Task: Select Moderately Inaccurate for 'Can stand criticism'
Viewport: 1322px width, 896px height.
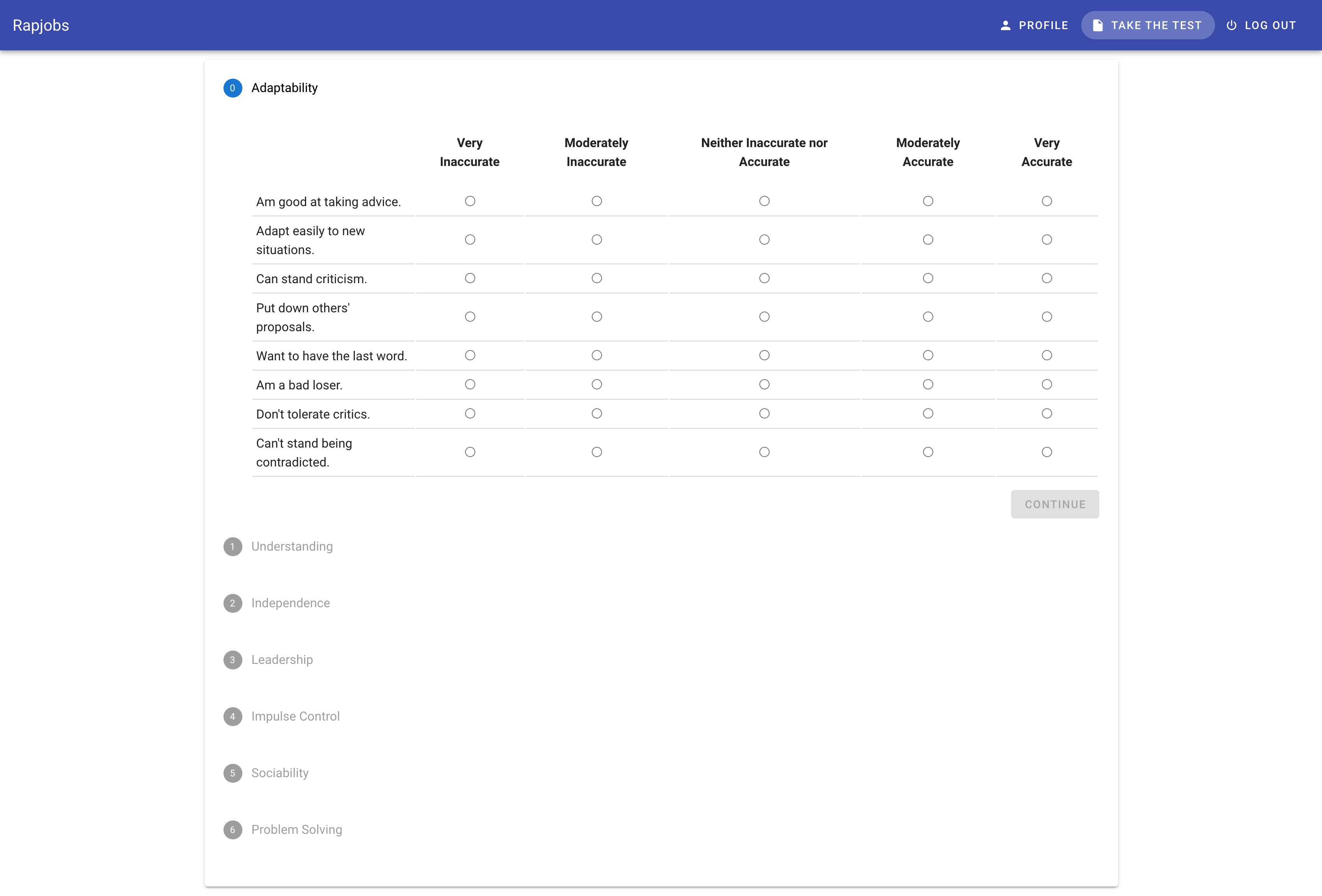Action: pyautogui.click(x=596, y=278)
